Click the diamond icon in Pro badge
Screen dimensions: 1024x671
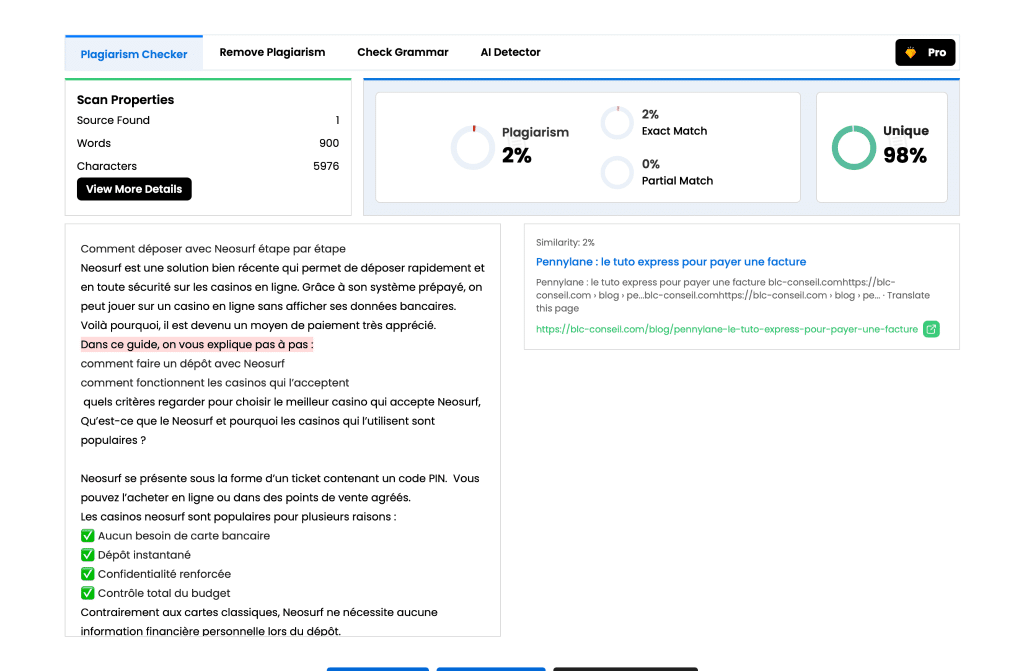[x=911, y=53]
